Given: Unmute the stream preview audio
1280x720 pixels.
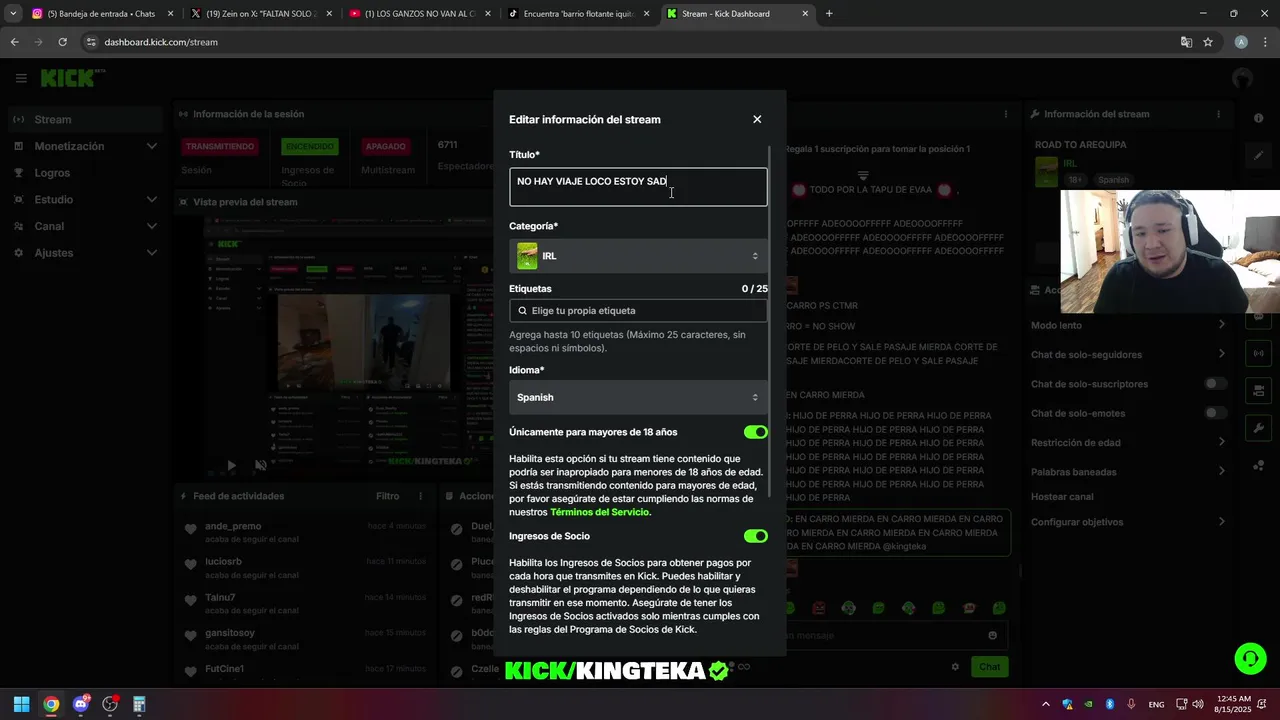Looking at the screenshot, I should tap(261, 465).
